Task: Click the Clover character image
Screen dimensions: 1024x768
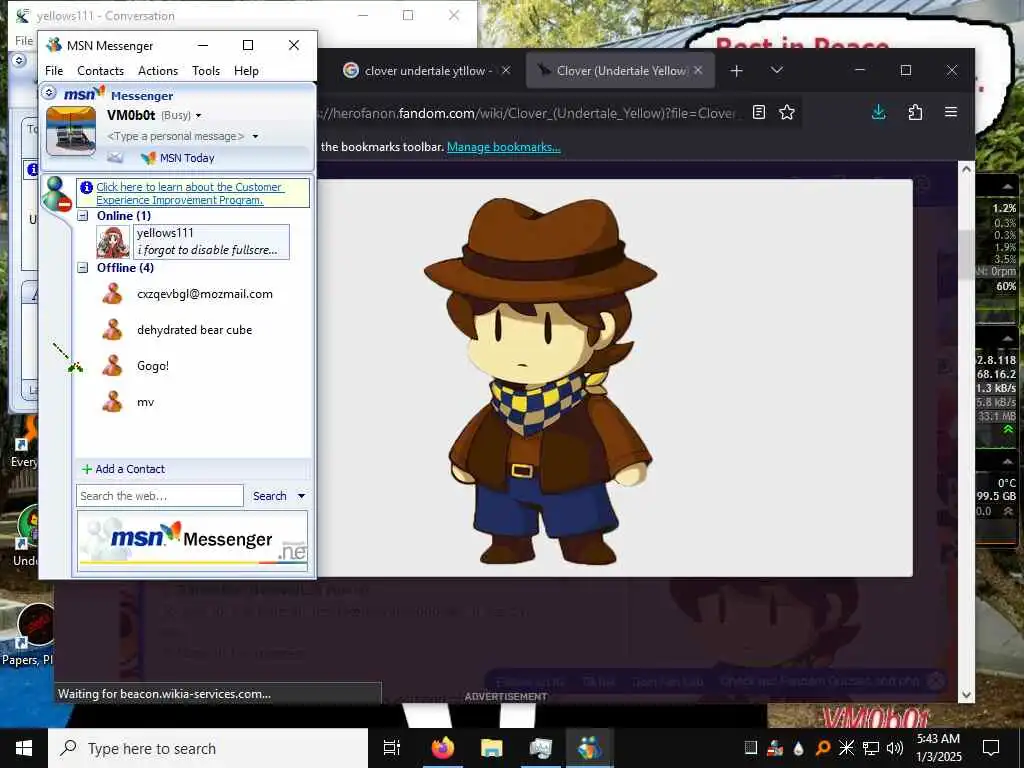Action: (x=539, y=381)
